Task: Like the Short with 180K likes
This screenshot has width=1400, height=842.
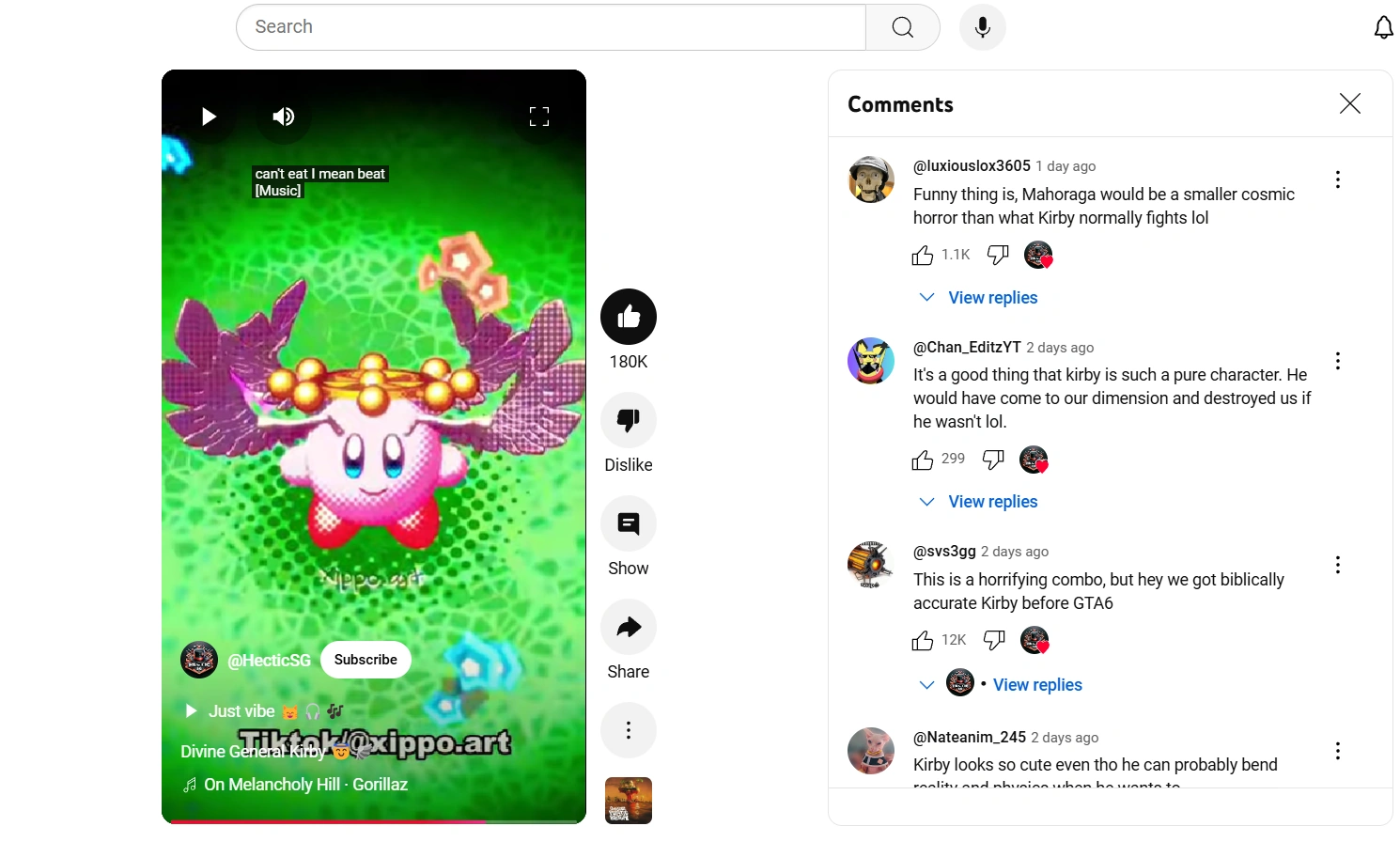Action: (x=629, y=317)
